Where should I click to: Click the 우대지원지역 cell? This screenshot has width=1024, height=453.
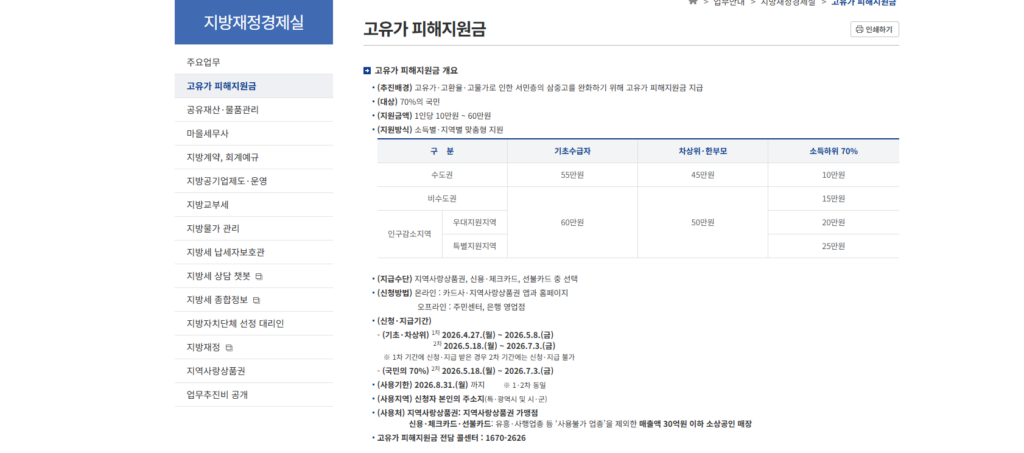click(x=475, y=223)
